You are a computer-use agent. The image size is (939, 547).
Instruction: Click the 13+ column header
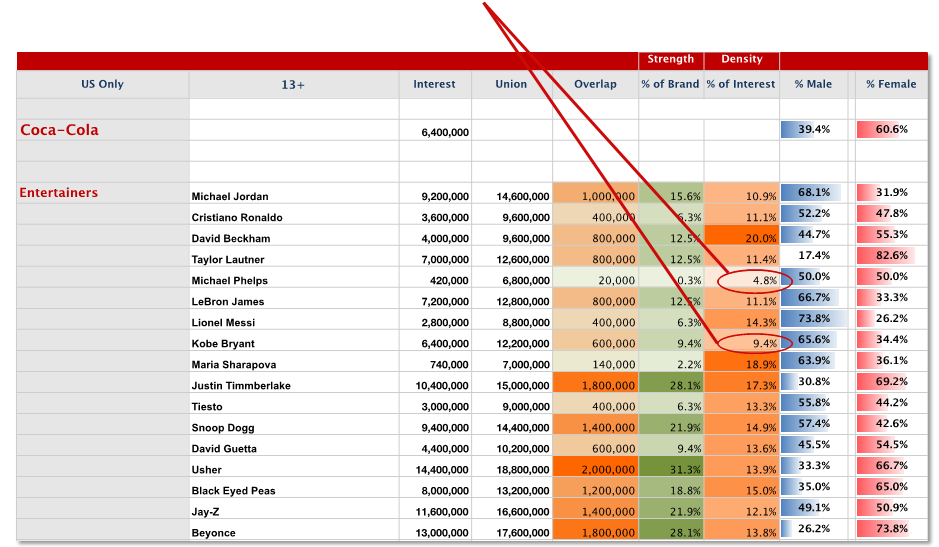tap(293, 84)
